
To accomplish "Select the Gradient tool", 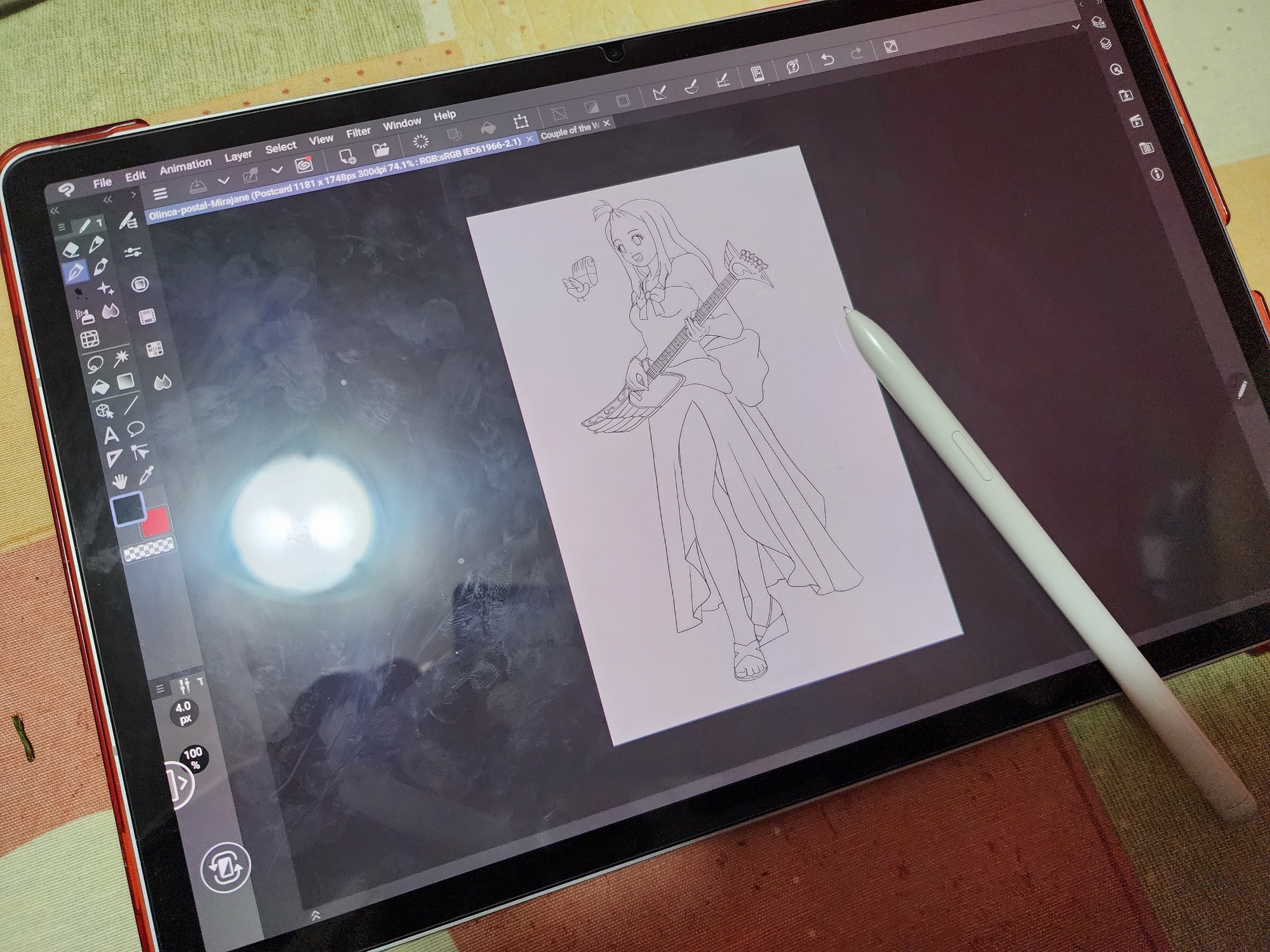I will (x=126, y=382).
